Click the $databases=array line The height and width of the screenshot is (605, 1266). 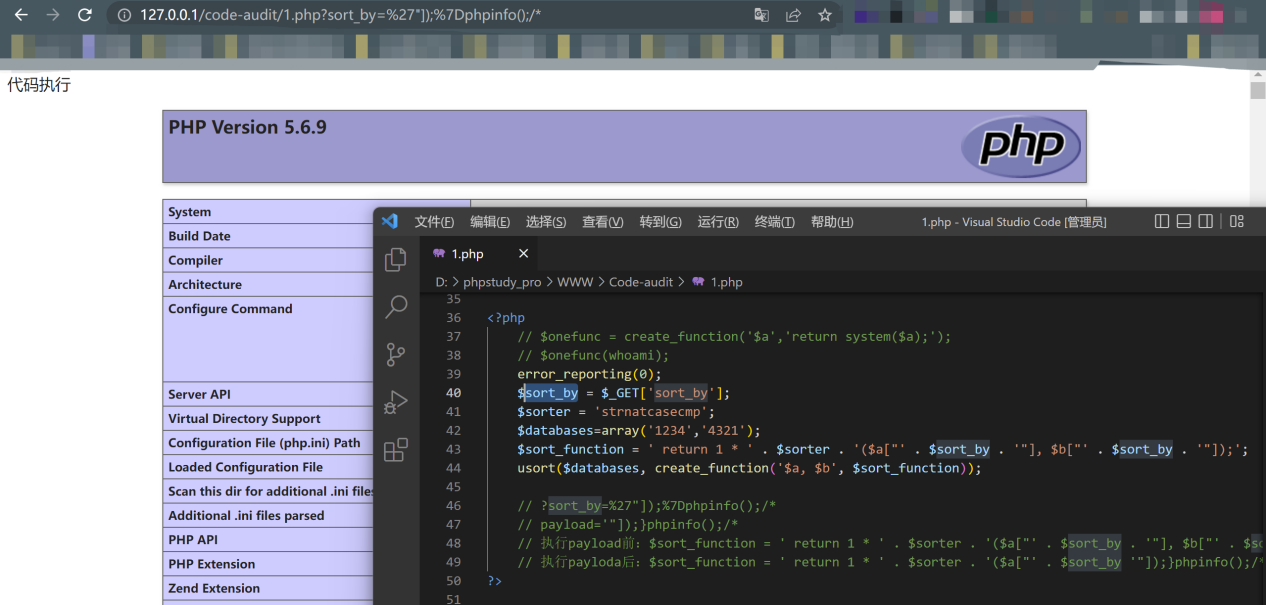(639, 430)
